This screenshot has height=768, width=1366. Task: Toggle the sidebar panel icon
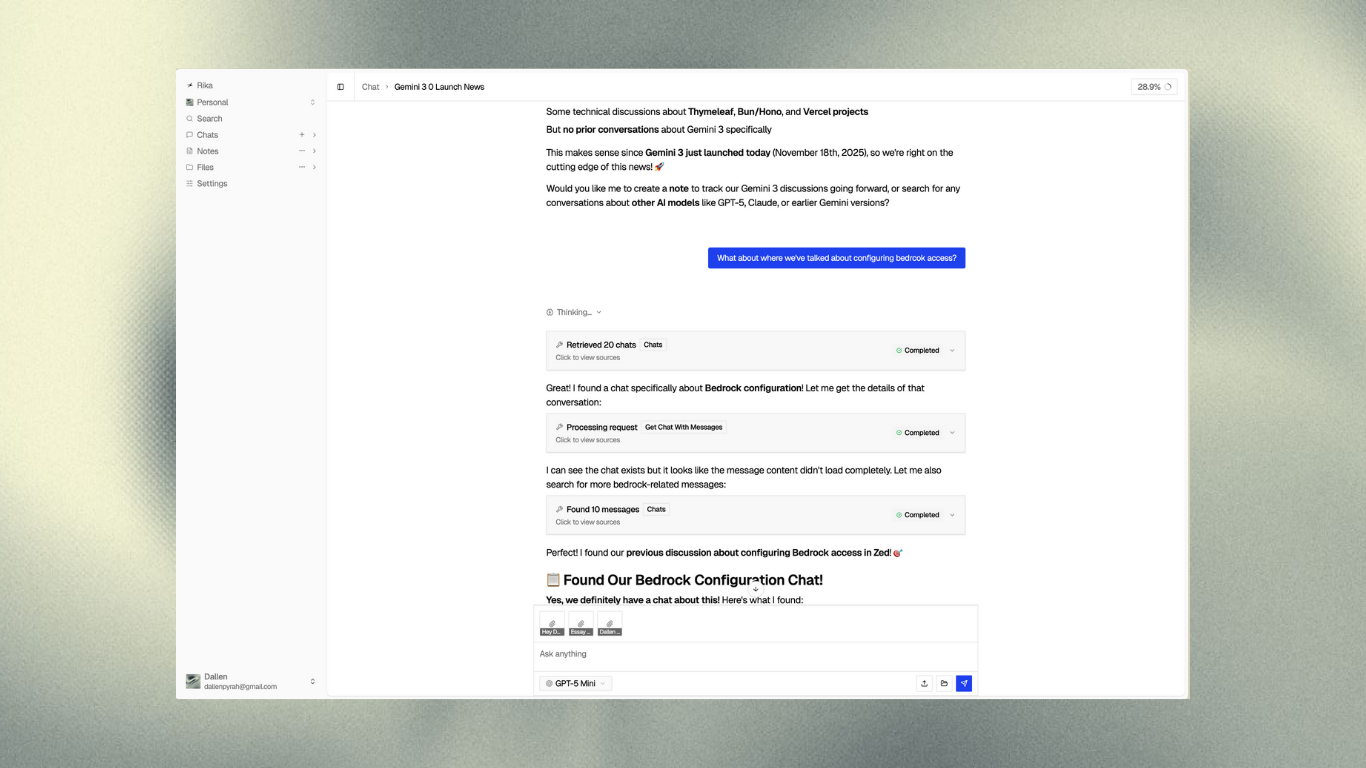point(340,87)
